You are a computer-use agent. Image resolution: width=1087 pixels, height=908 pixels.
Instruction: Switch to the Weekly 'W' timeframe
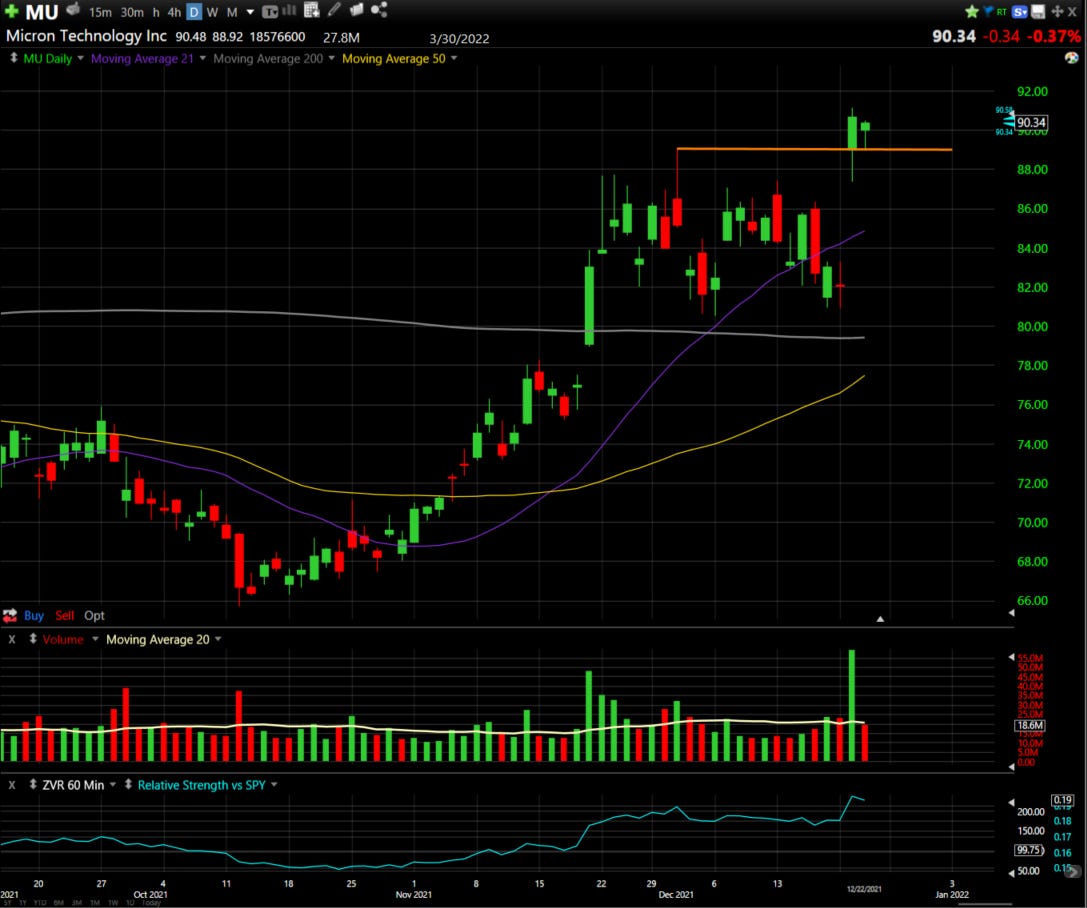212,12
